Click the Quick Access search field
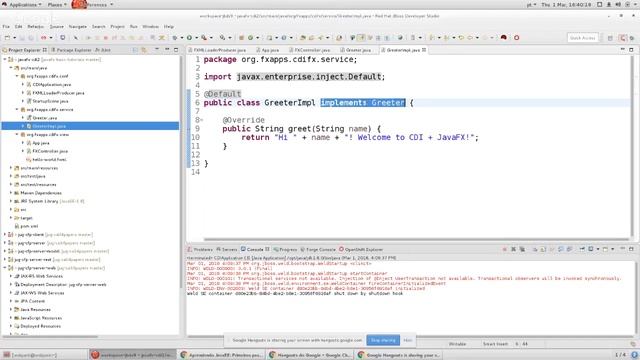This screenshot has height=360, width=640. coord(582,38)
